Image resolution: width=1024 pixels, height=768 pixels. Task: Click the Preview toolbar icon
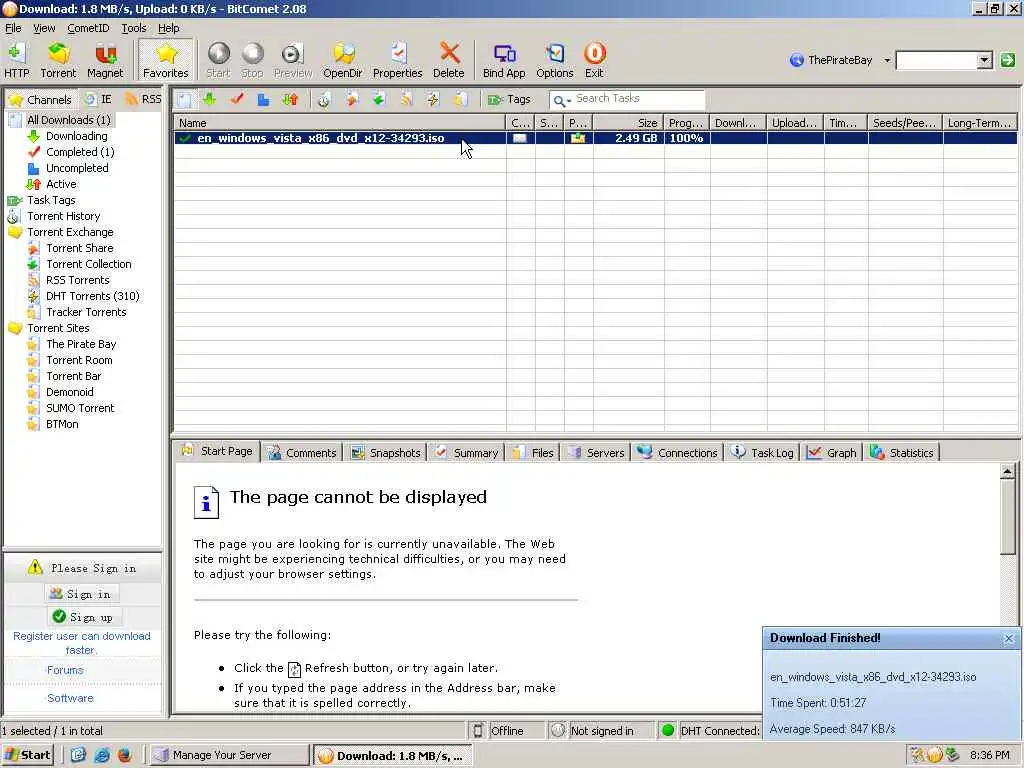(293, 60)
